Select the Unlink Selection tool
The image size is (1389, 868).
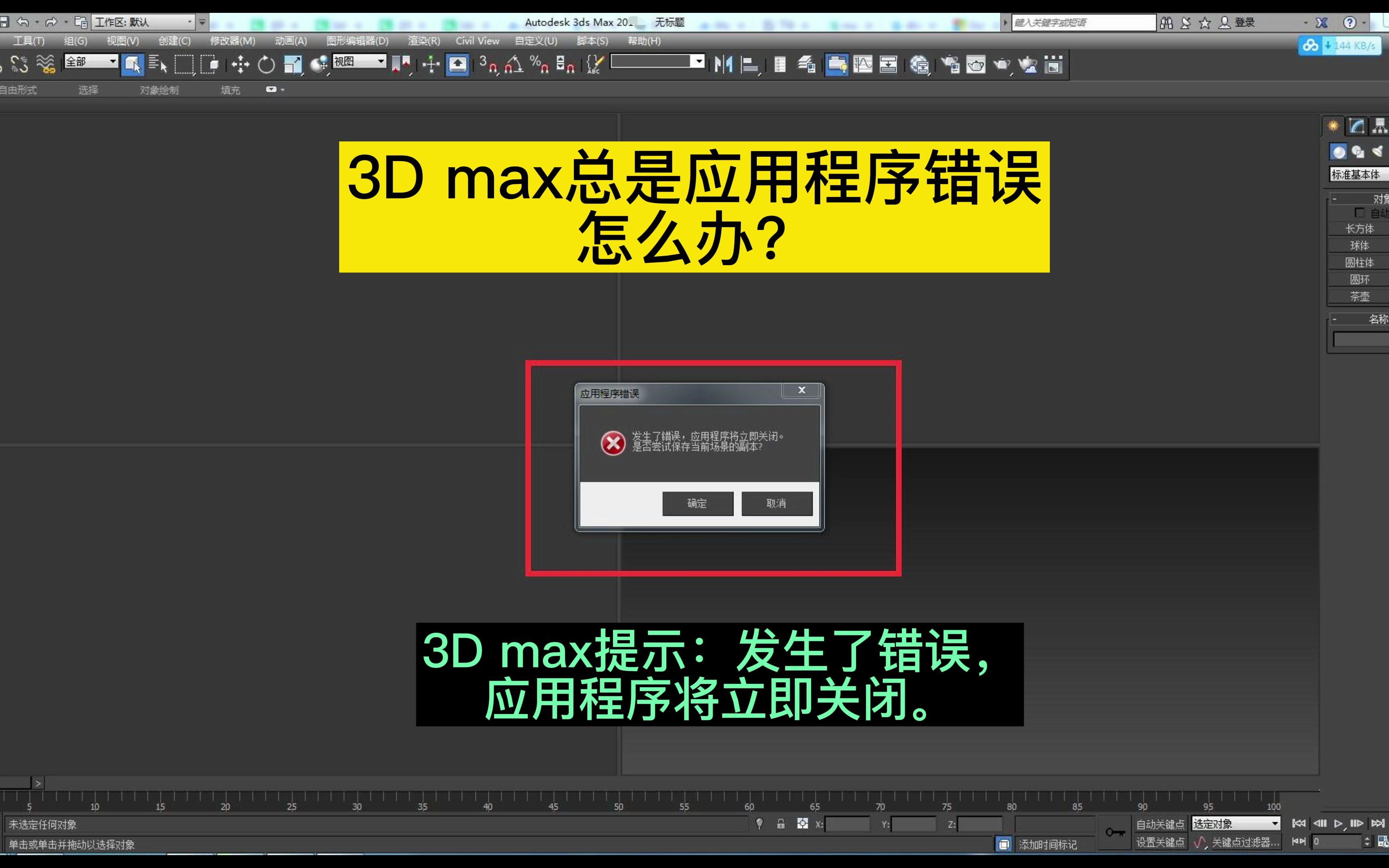coord(19,64)
